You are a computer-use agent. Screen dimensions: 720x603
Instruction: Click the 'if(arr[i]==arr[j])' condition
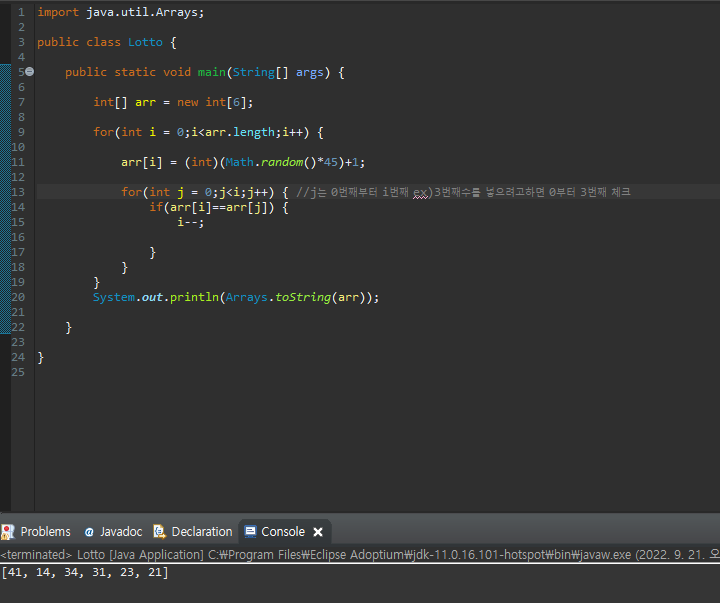[212, 207]
